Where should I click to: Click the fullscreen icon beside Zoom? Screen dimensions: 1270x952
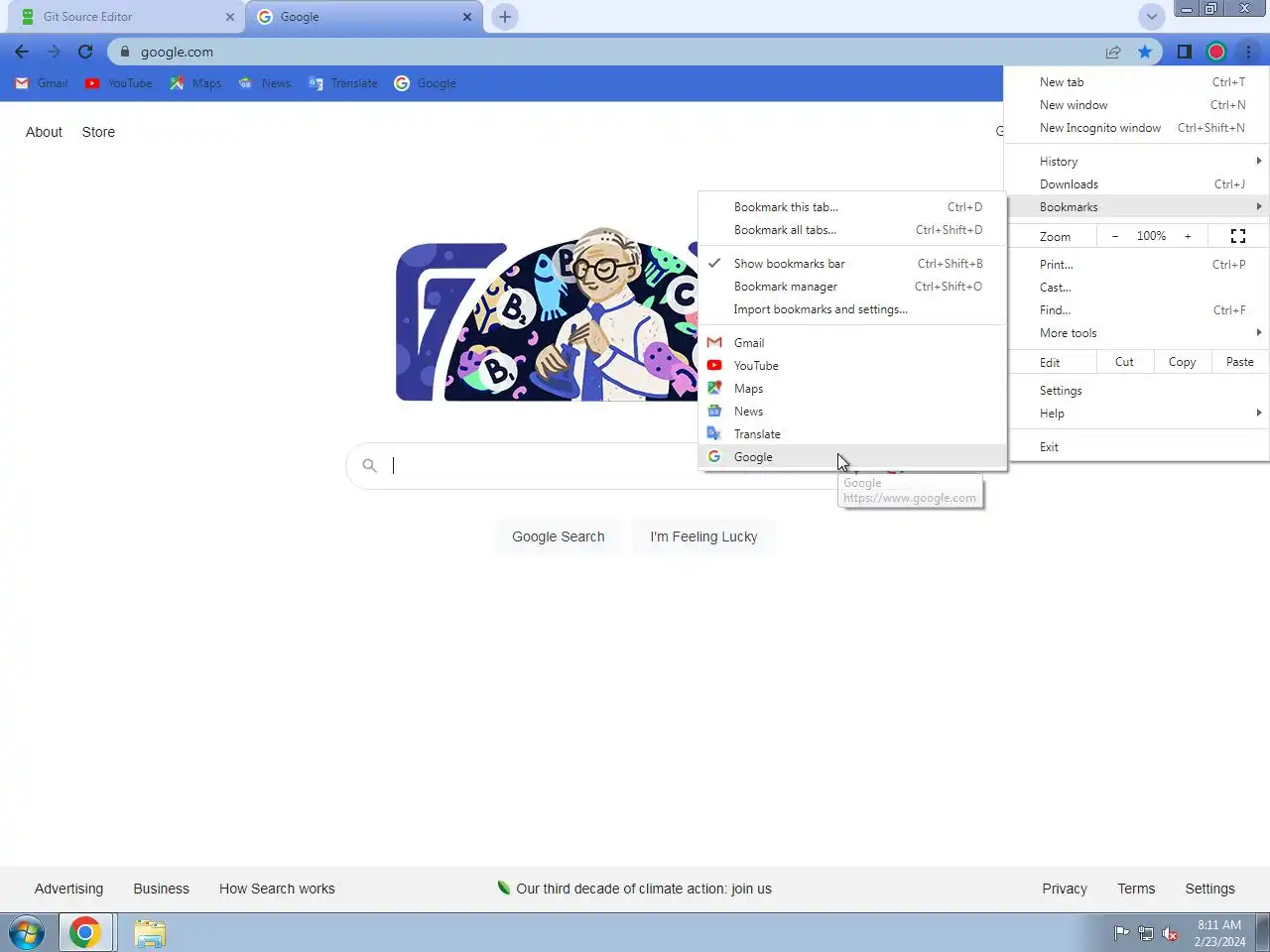1237,236
